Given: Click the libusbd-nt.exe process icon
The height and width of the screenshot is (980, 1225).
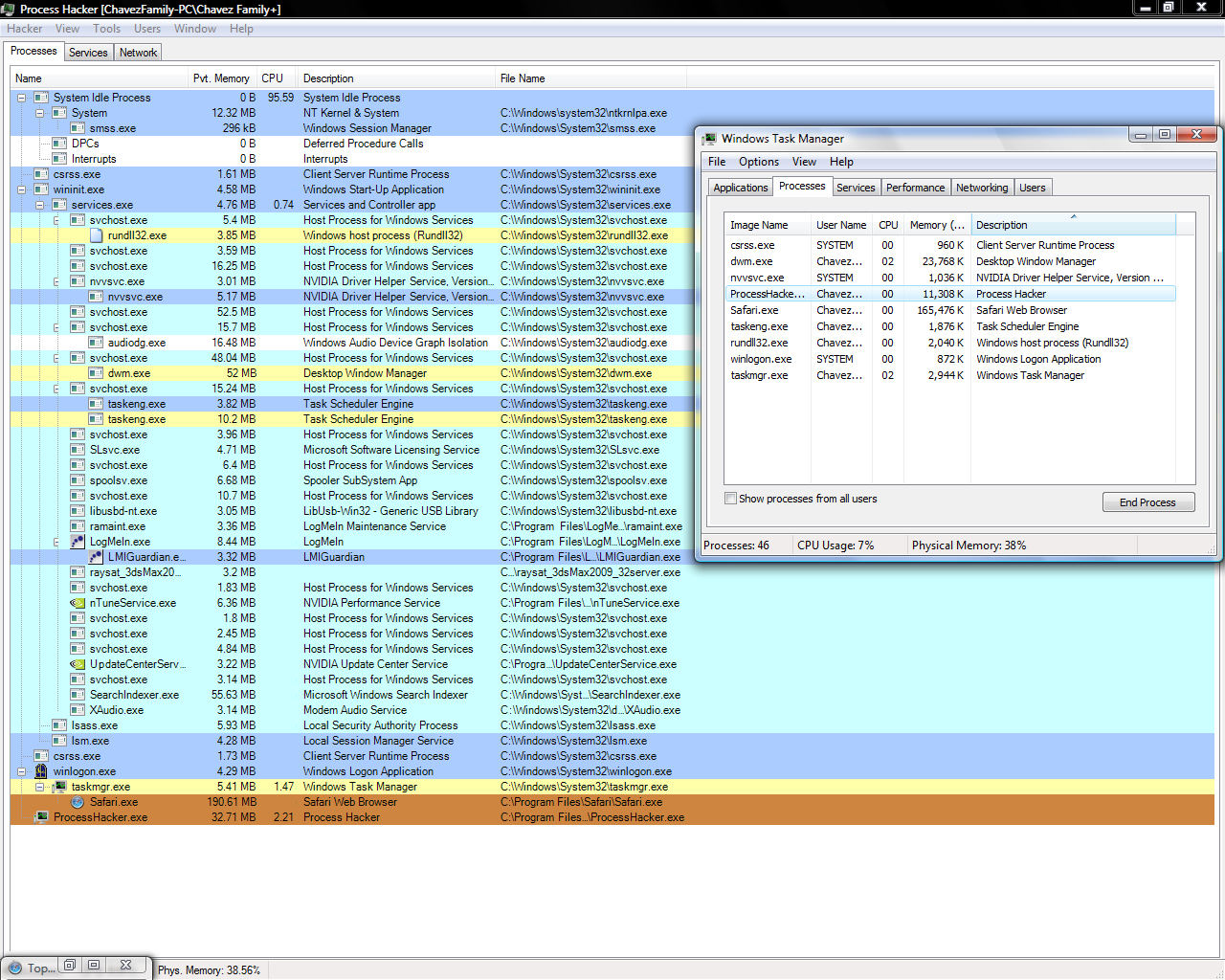Looking at the screenshot, I should point(78,511).
